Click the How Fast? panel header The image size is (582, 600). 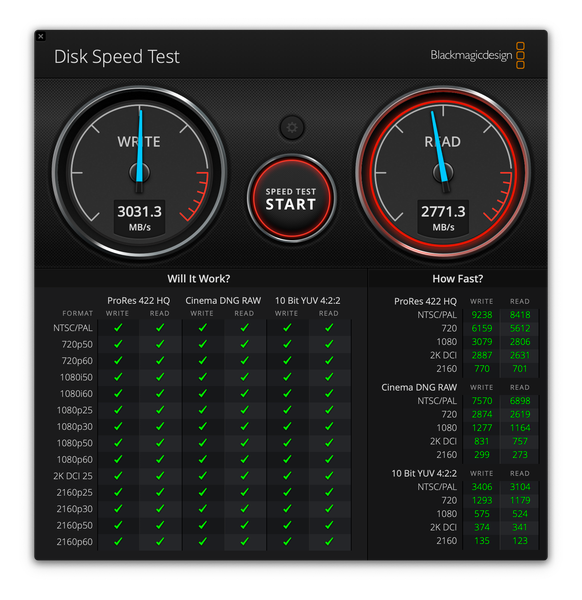point(458,279)
